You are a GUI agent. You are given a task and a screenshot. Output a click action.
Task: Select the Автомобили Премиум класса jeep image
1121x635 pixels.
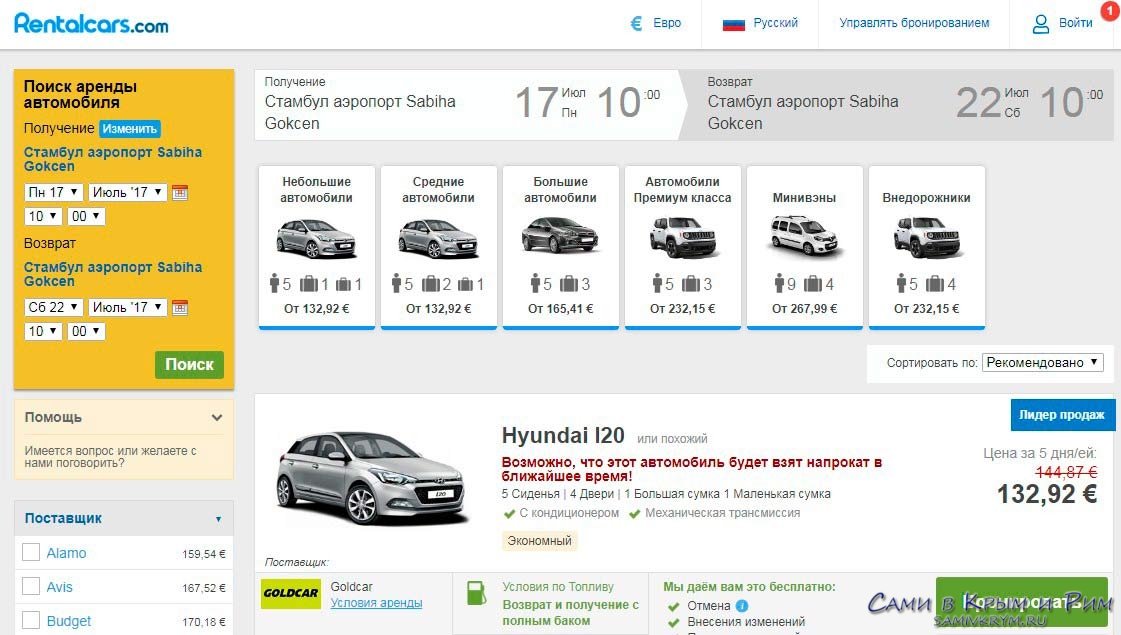pos(683,237)
